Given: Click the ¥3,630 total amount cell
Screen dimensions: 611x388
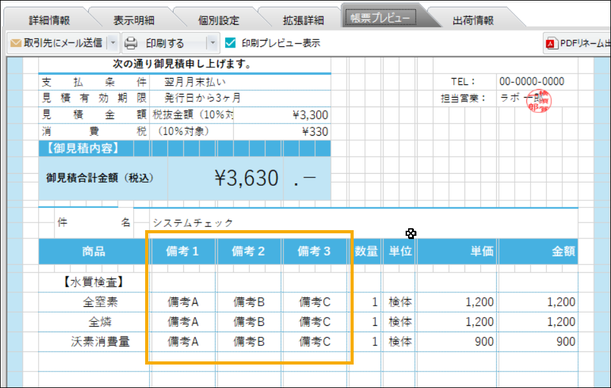Looking at the screenshot, I should [226, 178].
